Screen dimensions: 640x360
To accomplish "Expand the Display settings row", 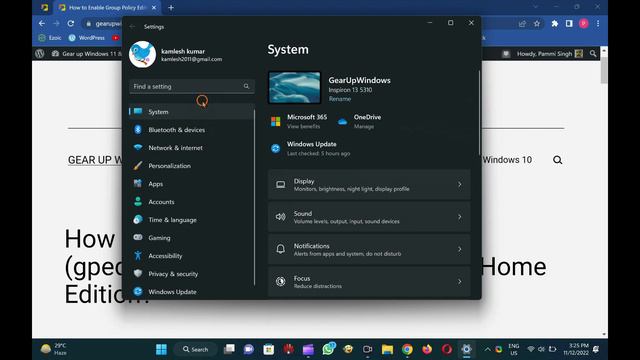I will click(x=369, y=184).
